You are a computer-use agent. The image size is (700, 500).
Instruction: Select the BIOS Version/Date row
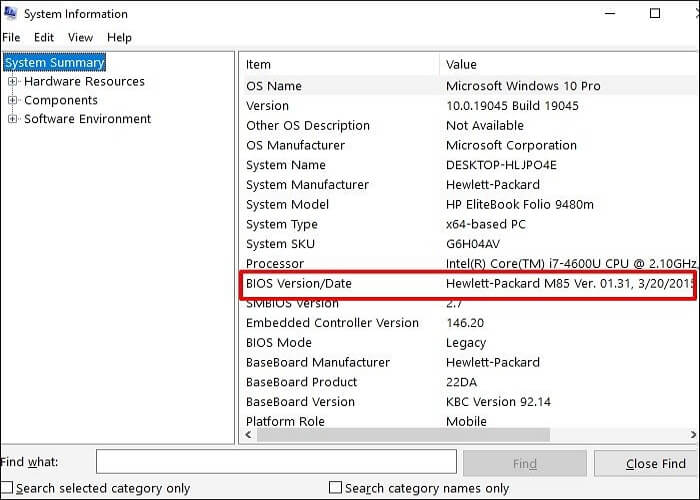[x=299, y=284]
